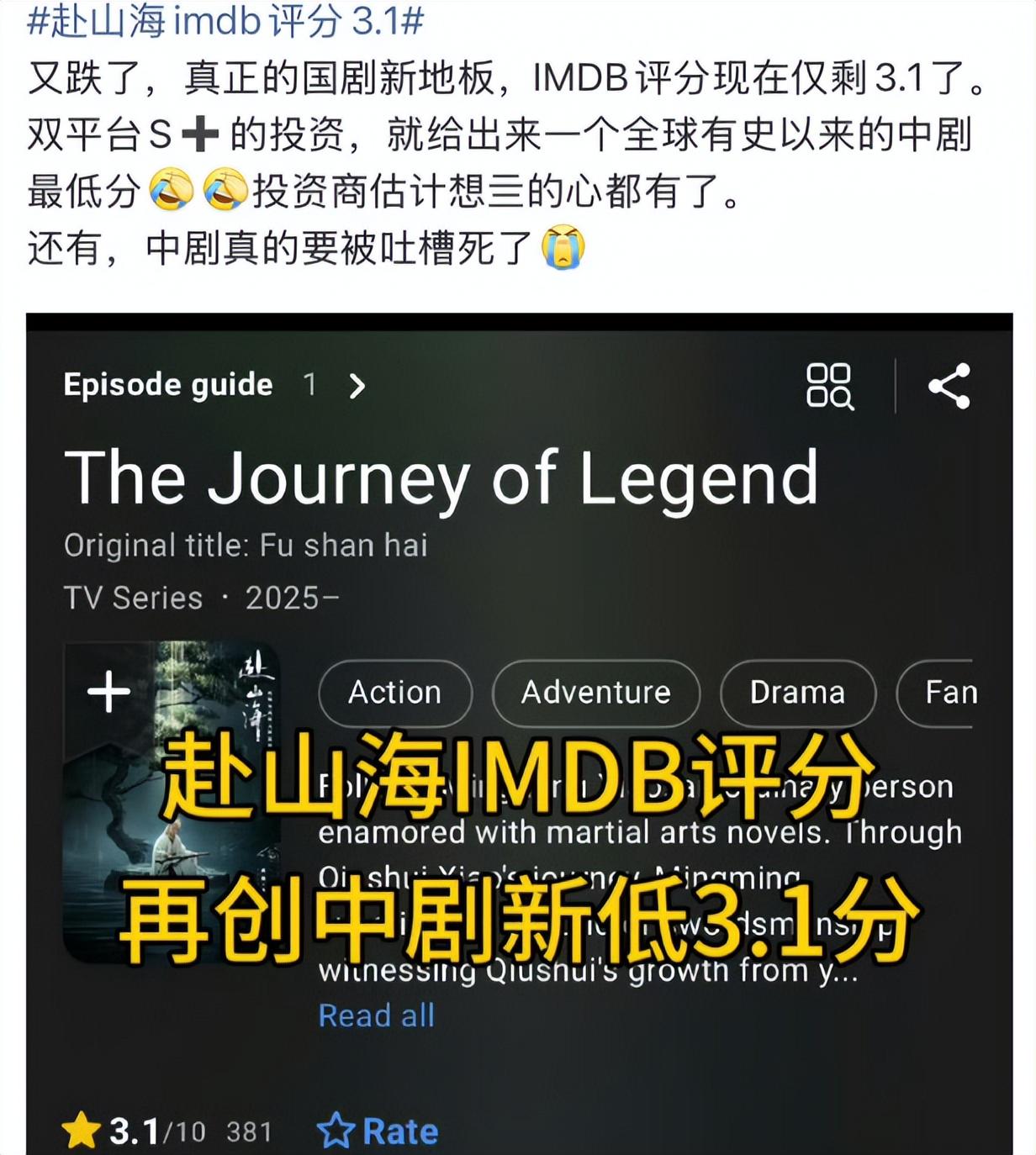Click the episode count number 1

tap(309, 385)
